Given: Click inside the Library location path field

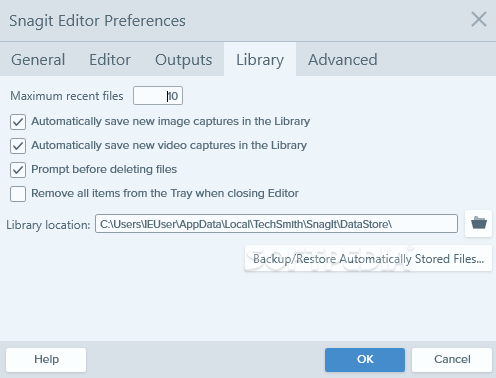Looking at the screenshot, I should pos(276,224).
